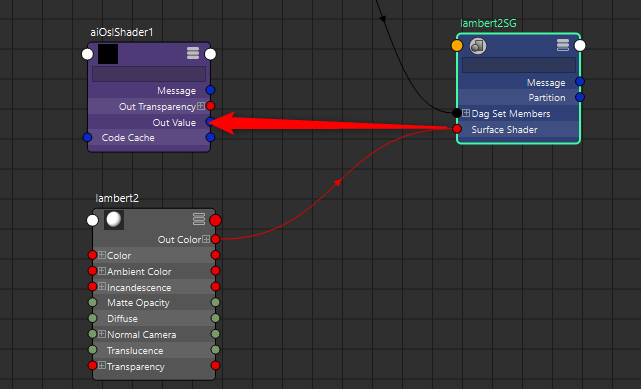Image resolution: width=641 pixels, height=389 pixels.
Task: Expand the Out Color attribute on lambert2
Action: pos(206,239)
